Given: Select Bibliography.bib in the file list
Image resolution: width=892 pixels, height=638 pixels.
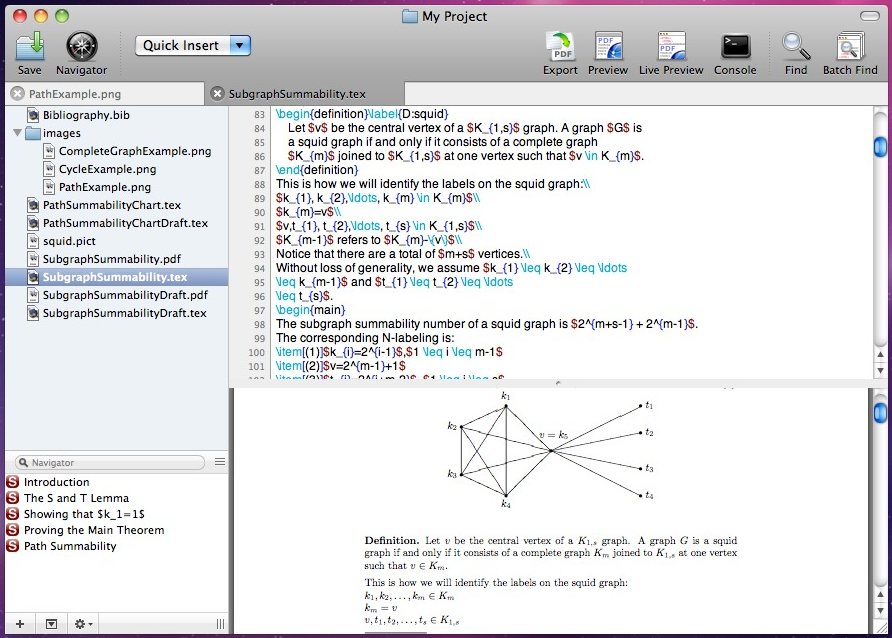Looking at the screenshot, I should tap(86, 115).
